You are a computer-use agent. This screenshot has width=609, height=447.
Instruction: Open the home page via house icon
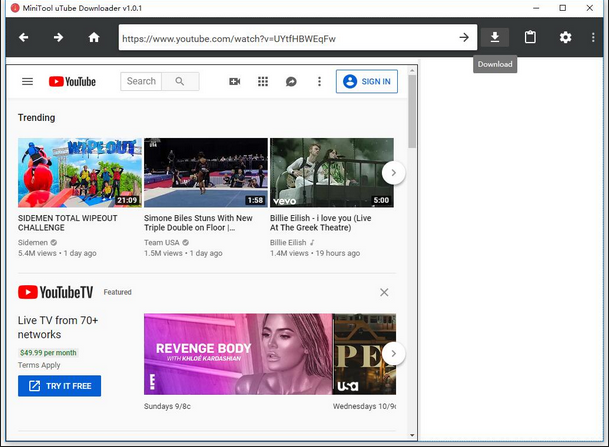(x=94, y=37)
